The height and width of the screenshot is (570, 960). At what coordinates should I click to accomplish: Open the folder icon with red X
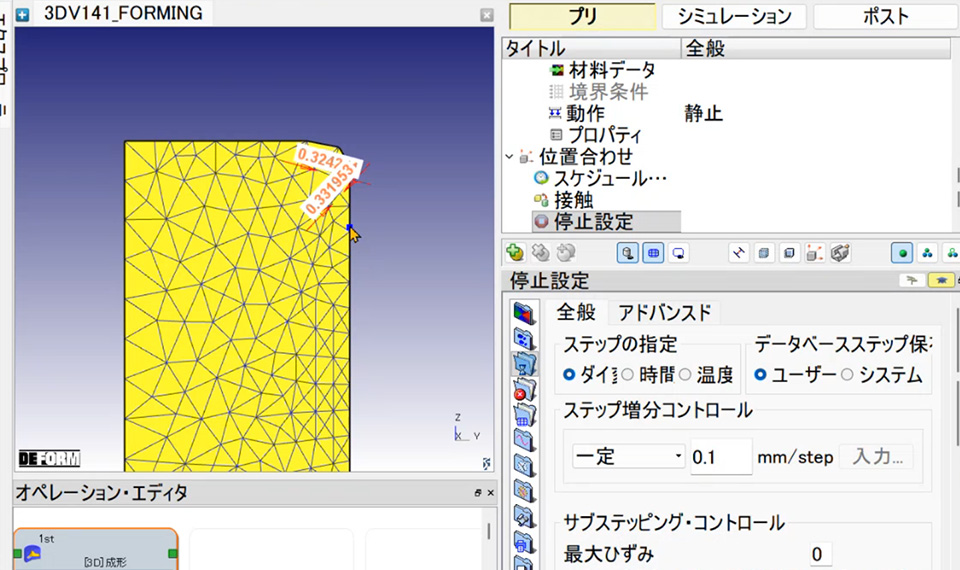pos(524,389)
